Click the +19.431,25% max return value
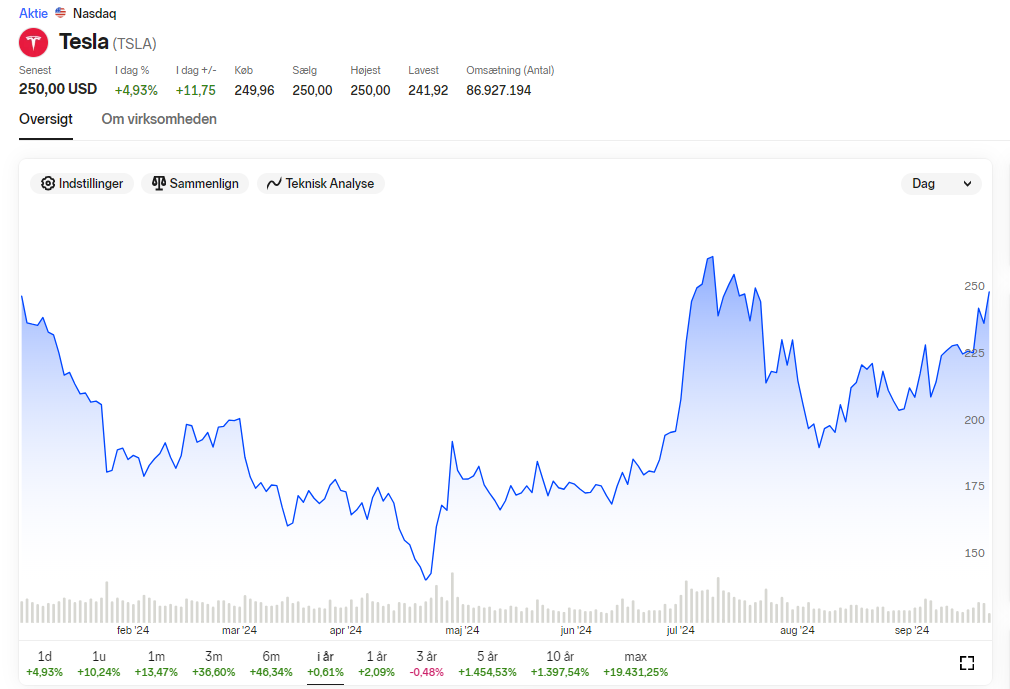This screenshot has width=1010, height=689. (636, 672)
